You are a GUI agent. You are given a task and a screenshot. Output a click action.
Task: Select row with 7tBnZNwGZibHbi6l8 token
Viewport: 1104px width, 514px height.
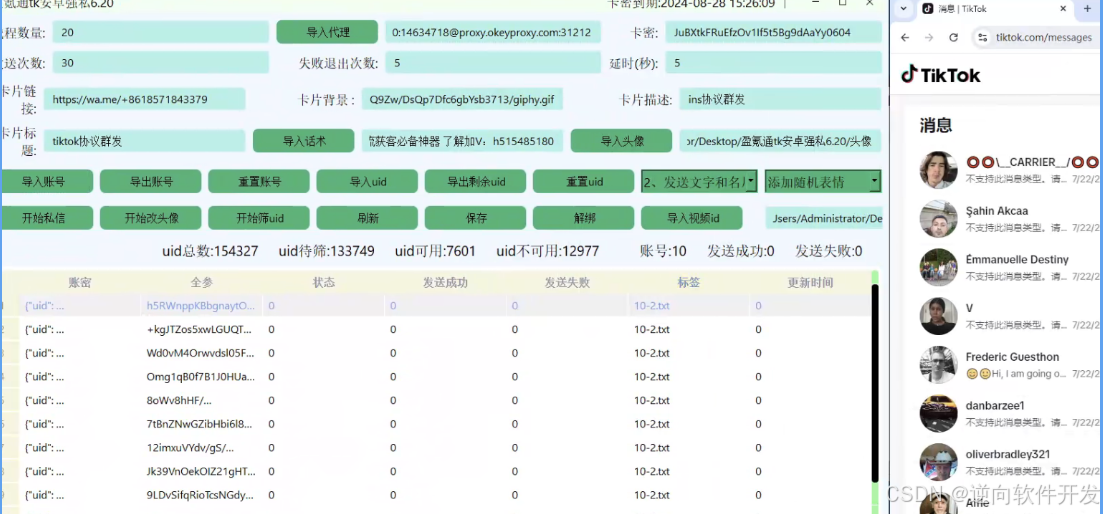pos(437,424)
